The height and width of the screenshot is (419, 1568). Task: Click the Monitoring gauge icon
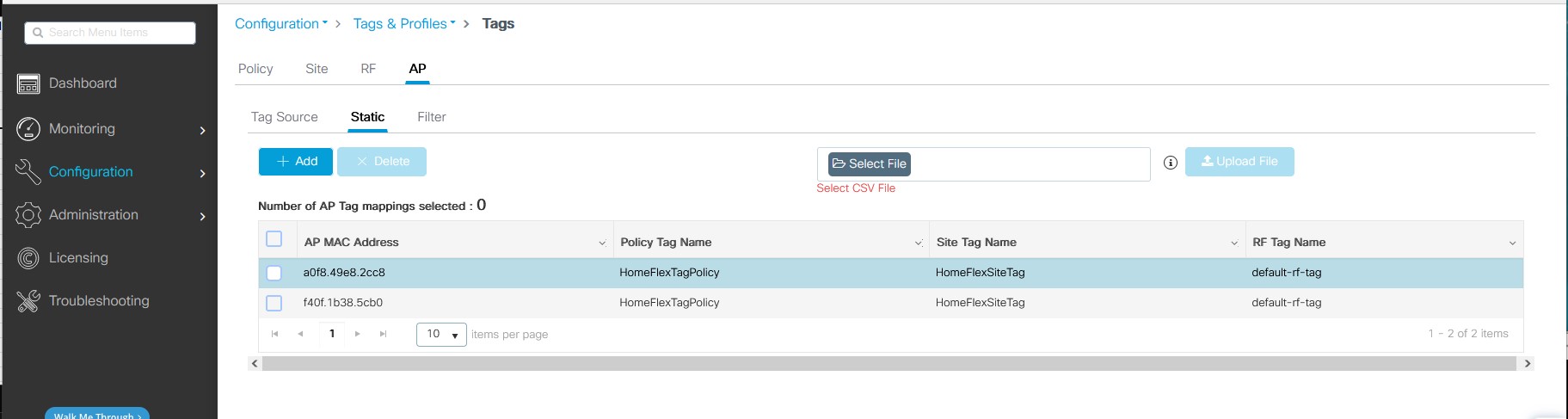[28, 129]
